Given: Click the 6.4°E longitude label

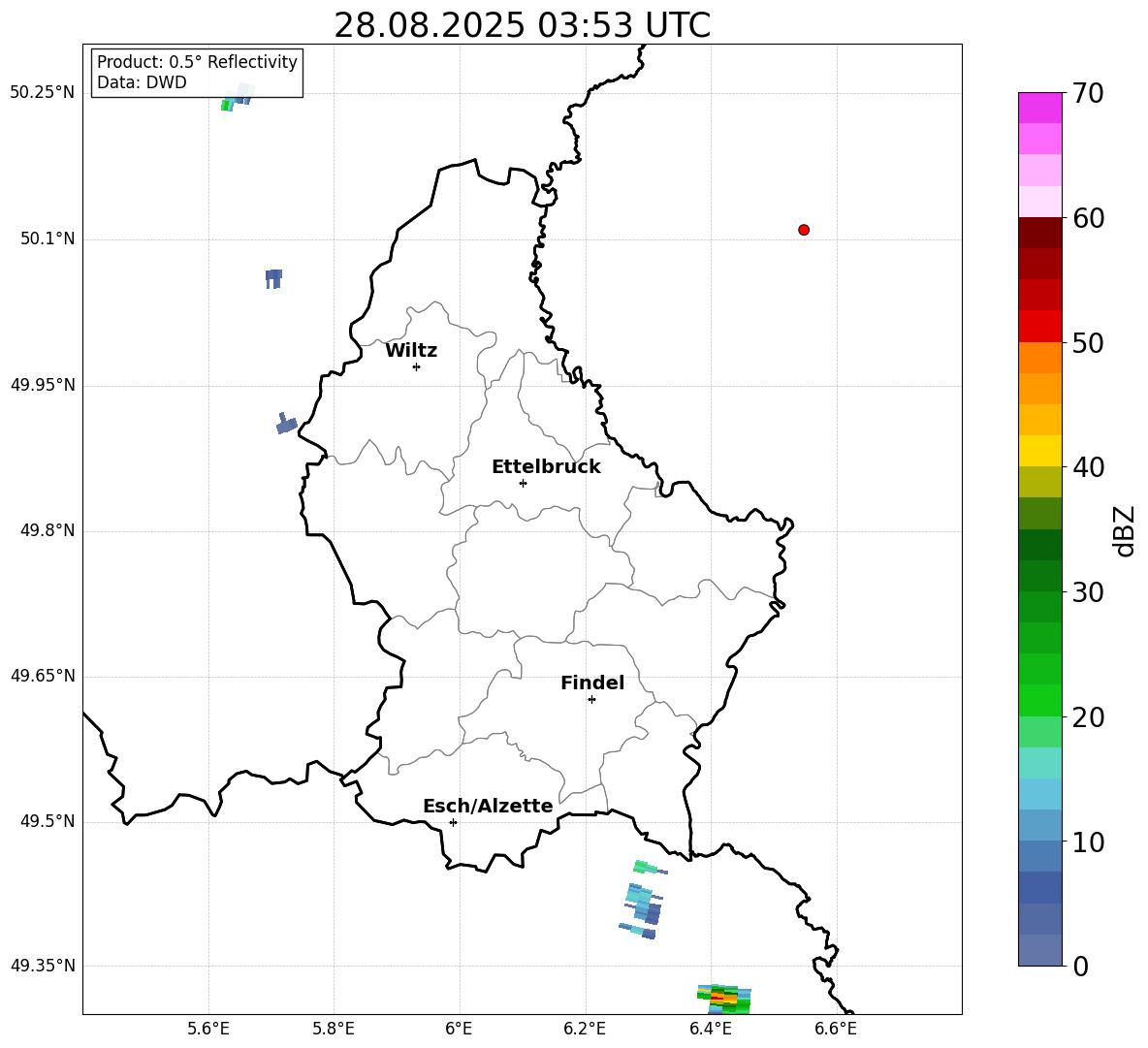Looking at the screenshot, I should 710,1029.
